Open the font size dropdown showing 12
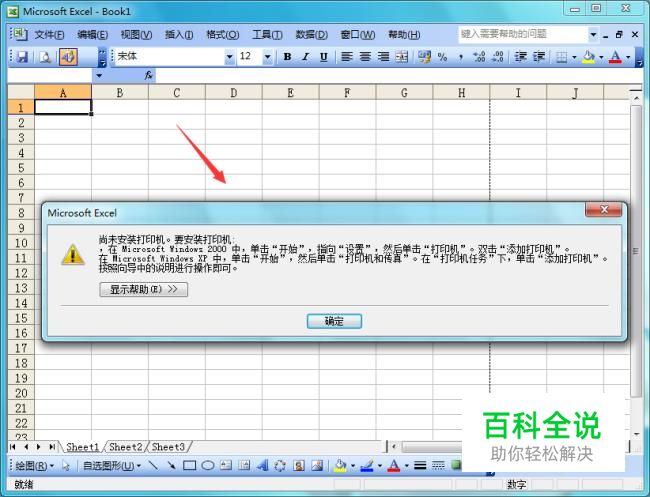 [268, 57]
